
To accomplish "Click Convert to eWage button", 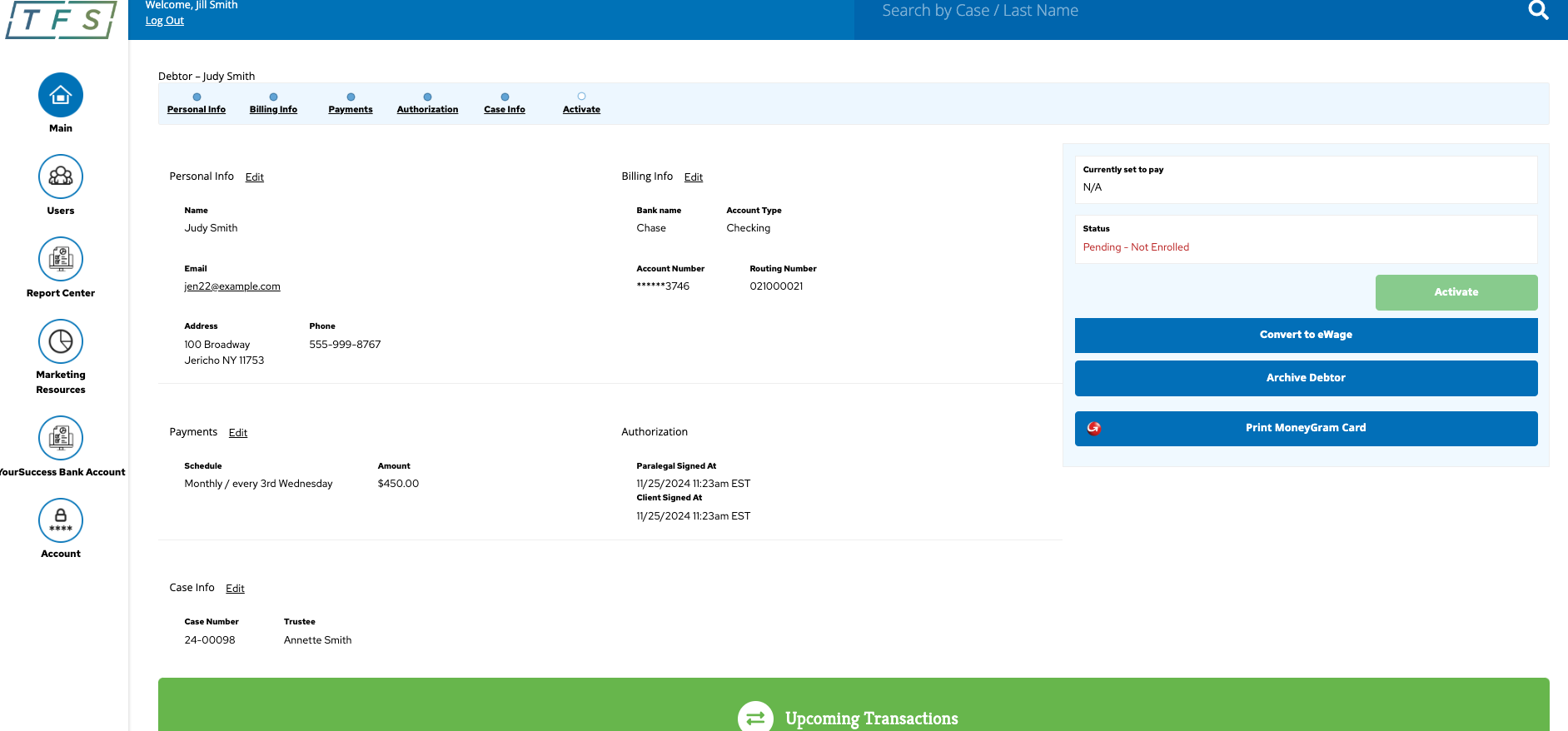I will [1306, 335].
